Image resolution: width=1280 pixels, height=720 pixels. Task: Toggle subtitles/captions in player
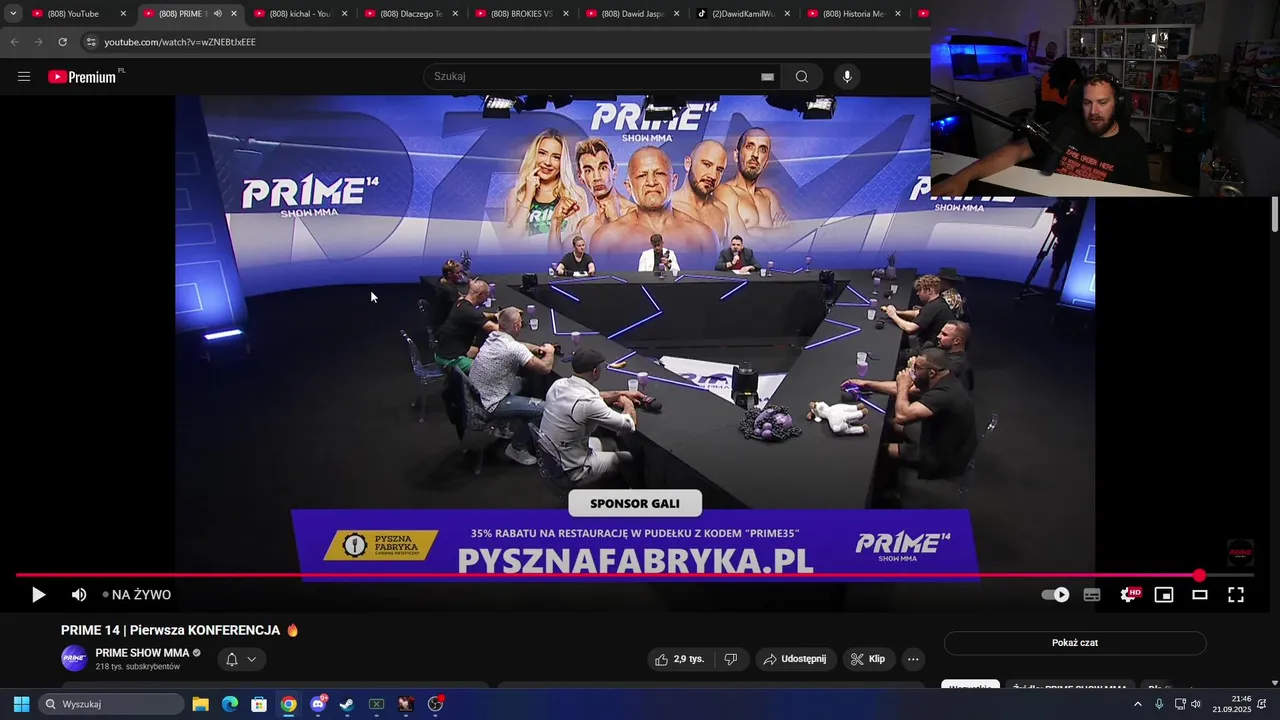[x=1092, y=595]
